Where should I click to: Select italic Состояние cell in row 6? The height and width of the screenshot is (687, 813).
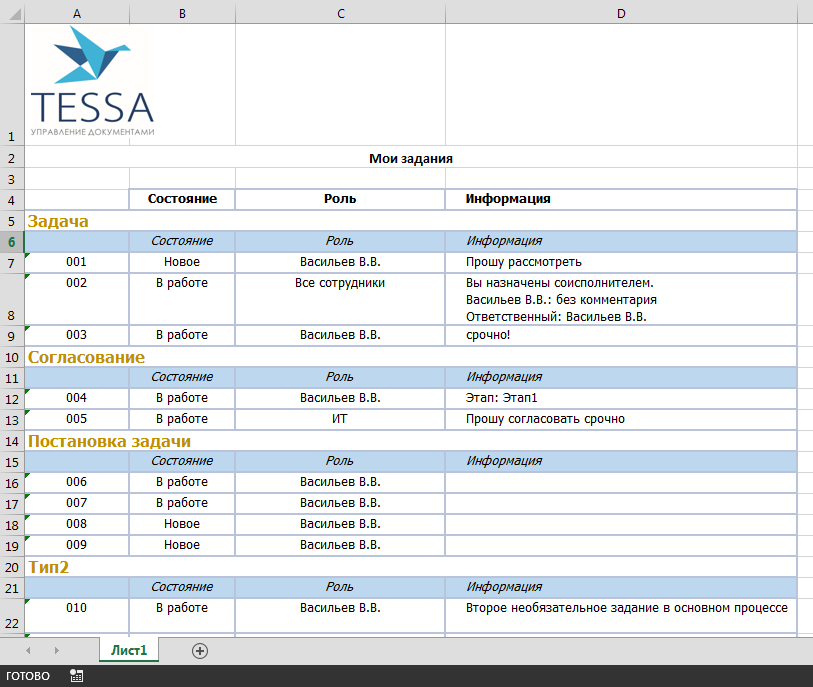pos(182,241)
